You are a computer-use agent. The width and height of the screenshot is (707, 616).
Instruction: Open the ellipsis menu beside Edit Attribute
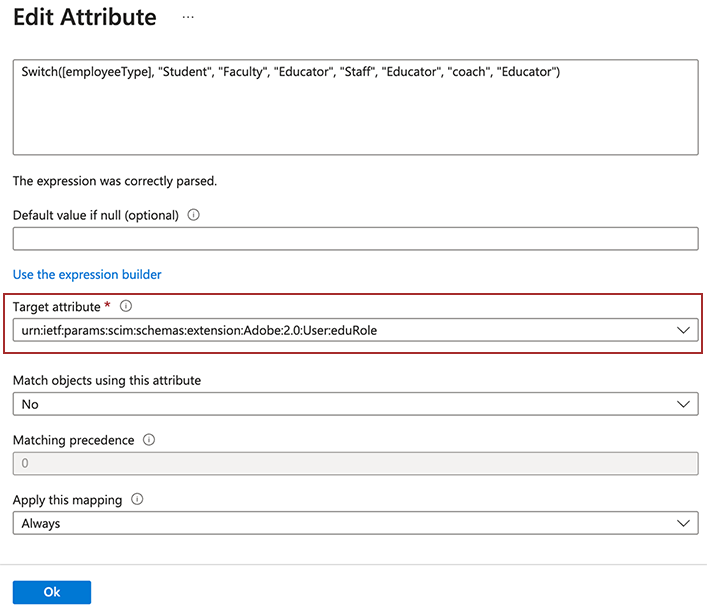(188, 18)
